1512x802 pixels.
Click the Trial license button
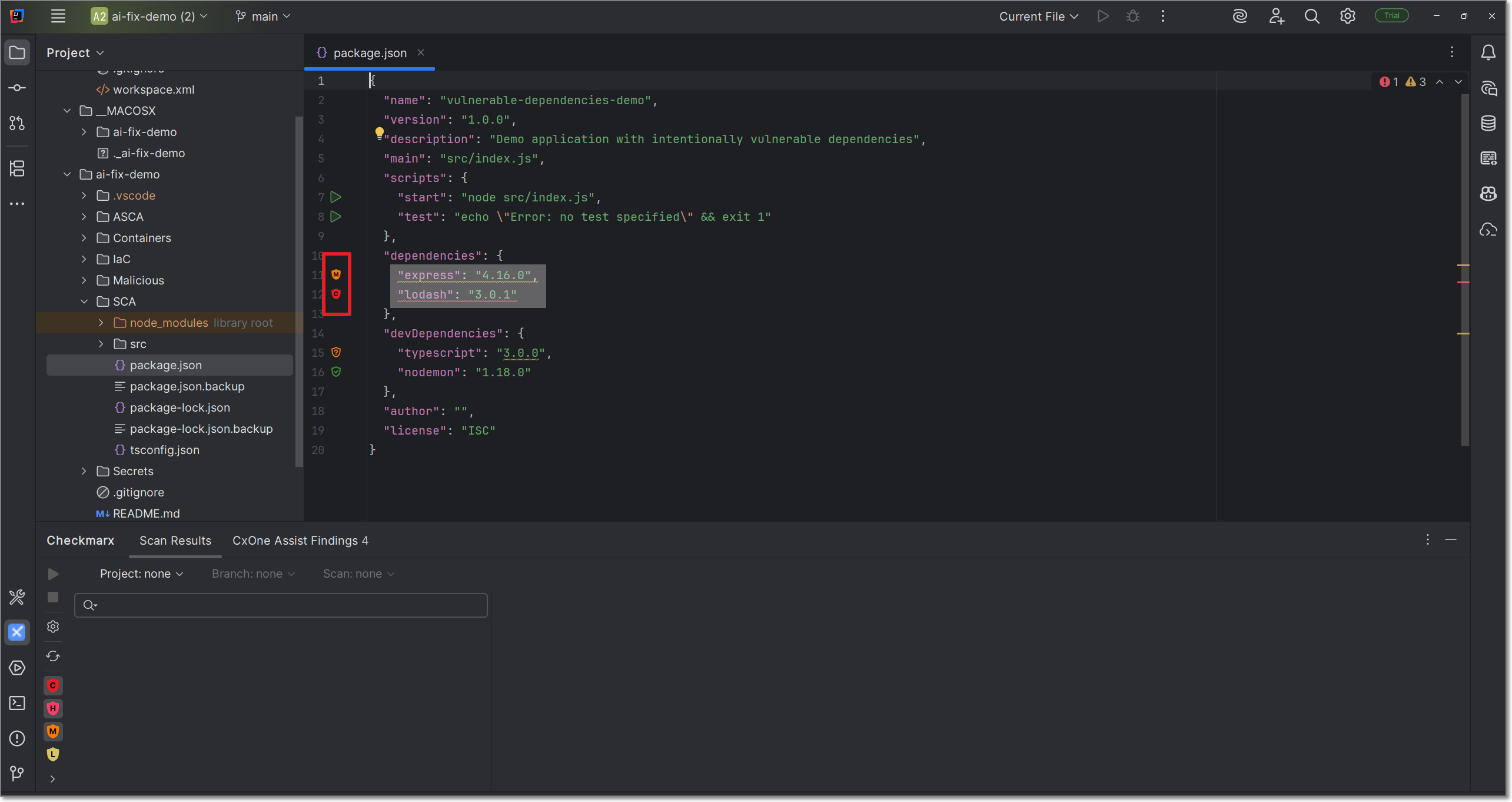tap(1391, 16)
